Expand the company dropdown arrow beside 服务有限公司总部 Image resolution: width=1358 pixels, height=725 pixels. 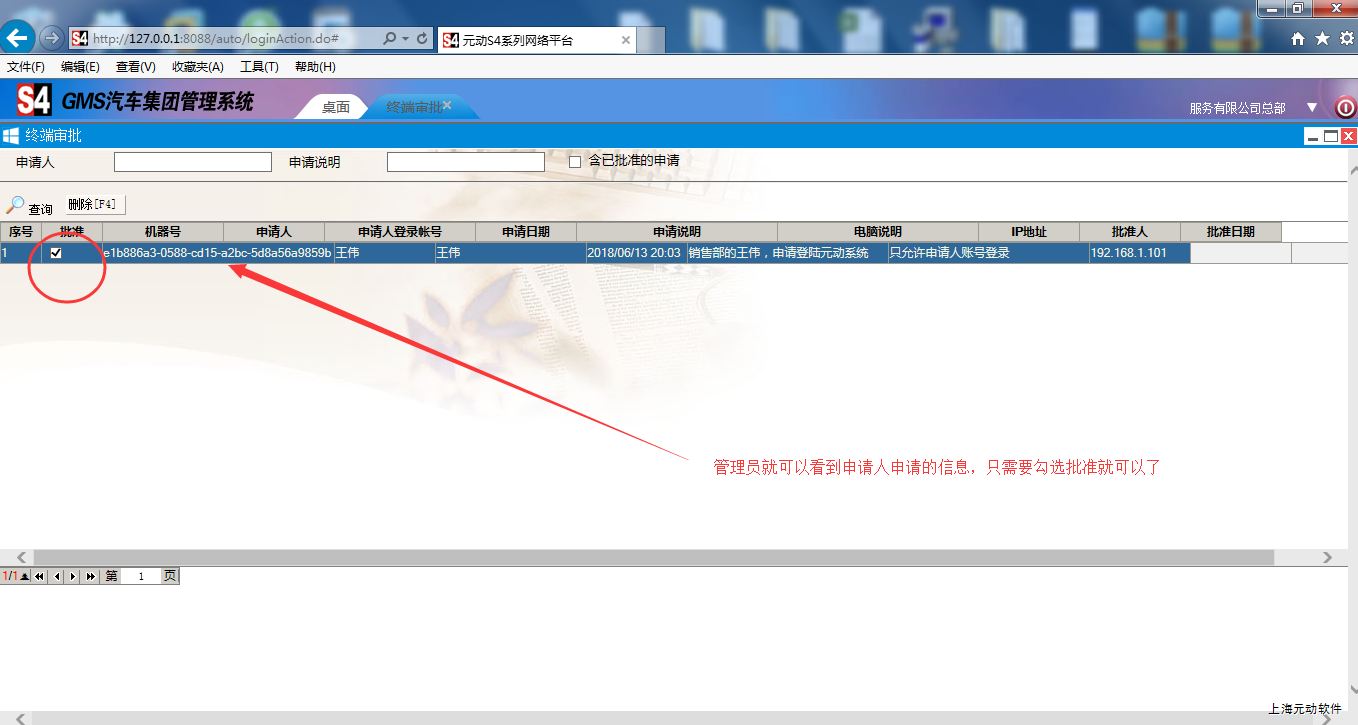pyautogui.click(x=1312, y=107)
